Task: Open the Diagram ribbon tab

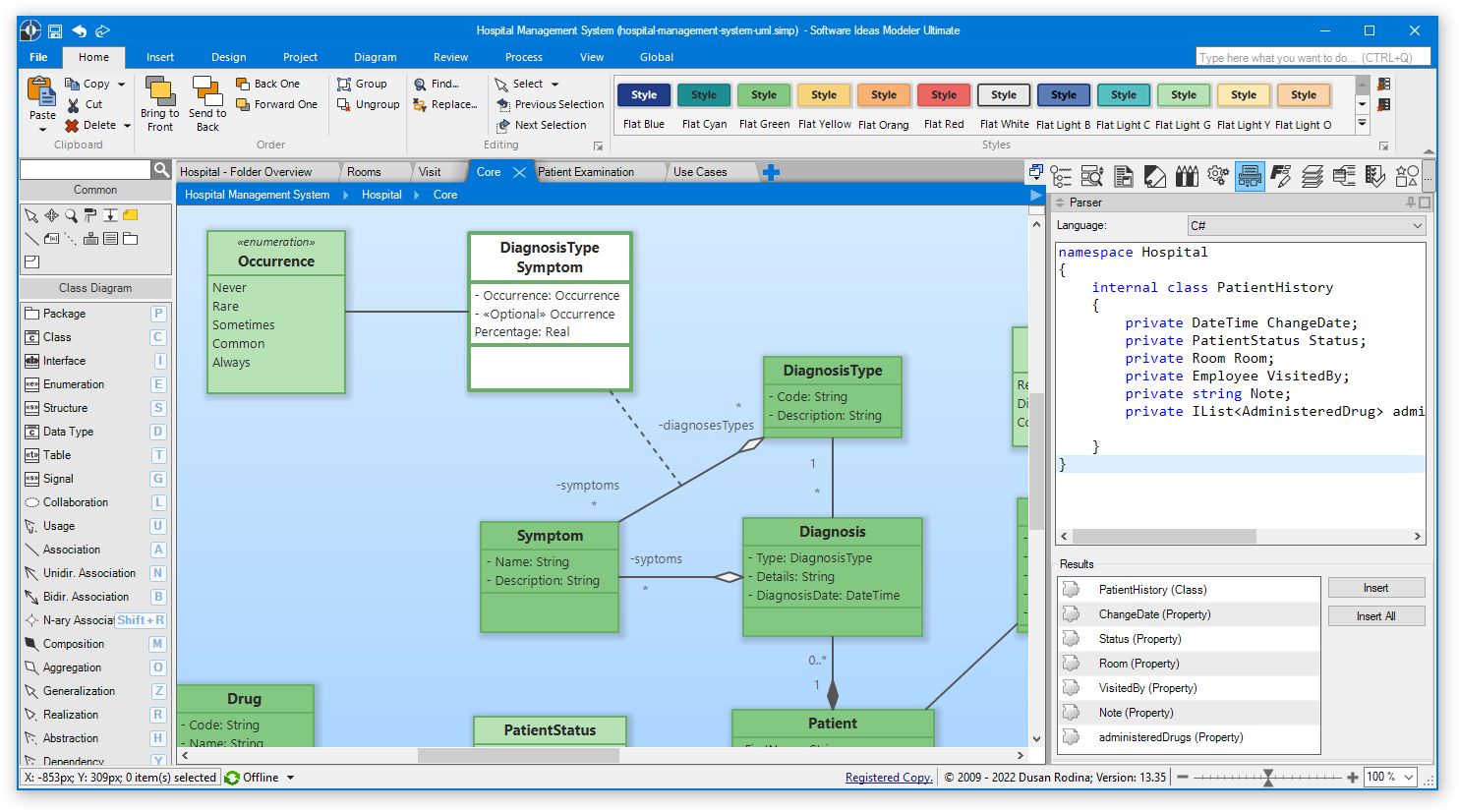Action: click(x=375, y=57)
